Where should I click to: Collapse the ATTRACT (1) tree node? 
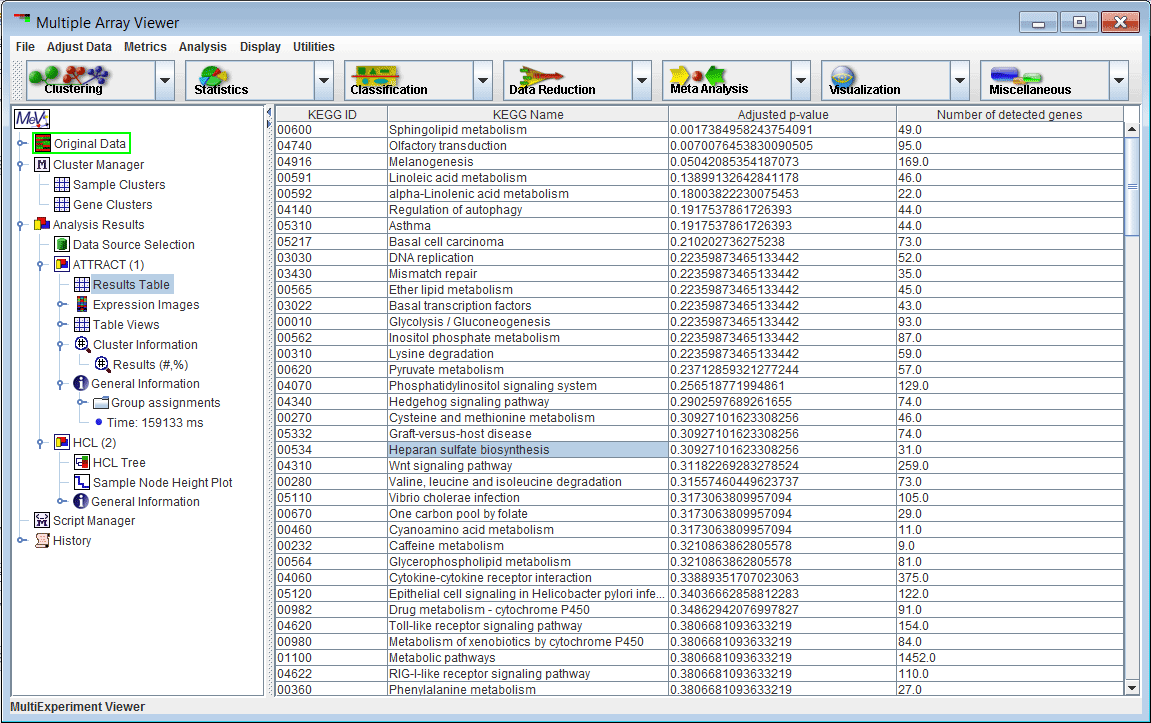(x=41, y=265)
